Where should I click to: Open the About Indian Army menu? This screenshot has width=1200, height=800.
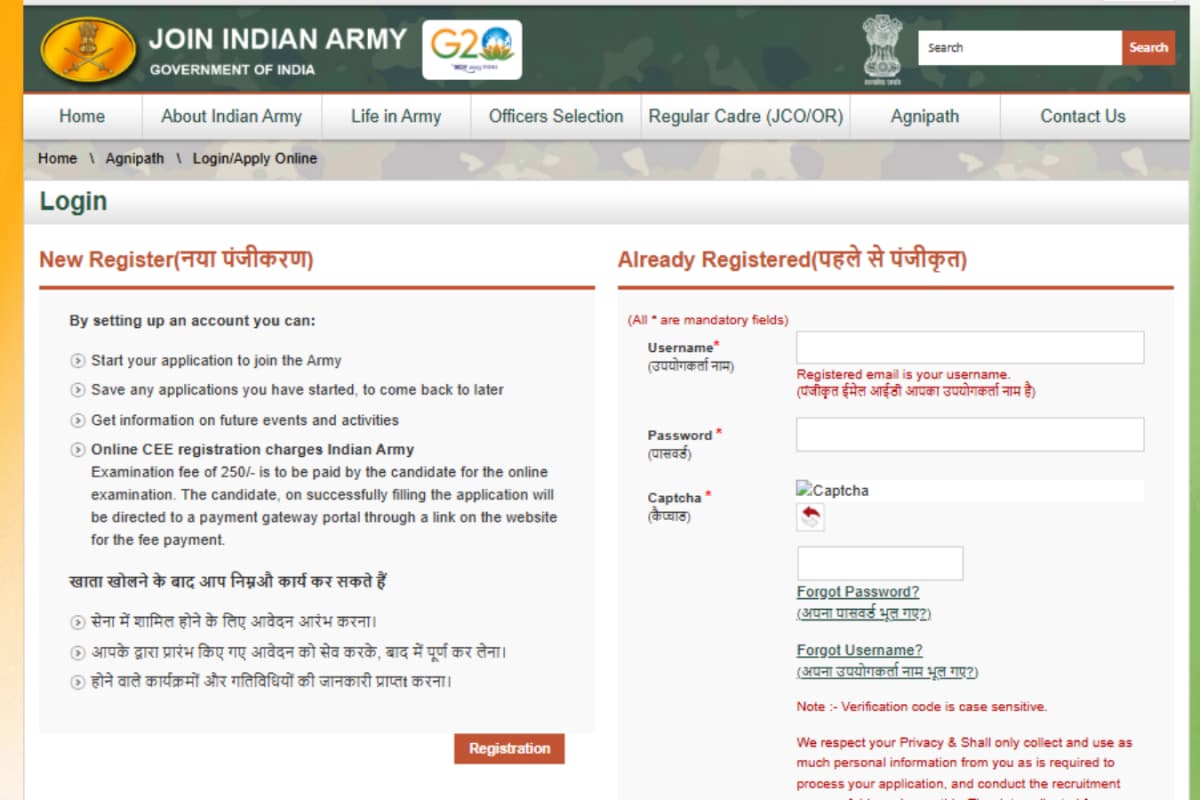point(231,116)
